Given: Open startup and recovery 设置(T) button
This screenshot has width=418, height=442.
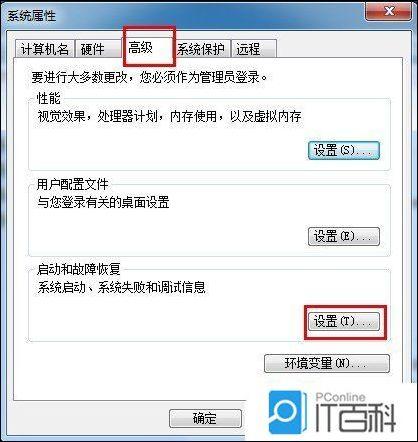Looking at the screenshot, I should pyautogui.click(x=344, y=322).
